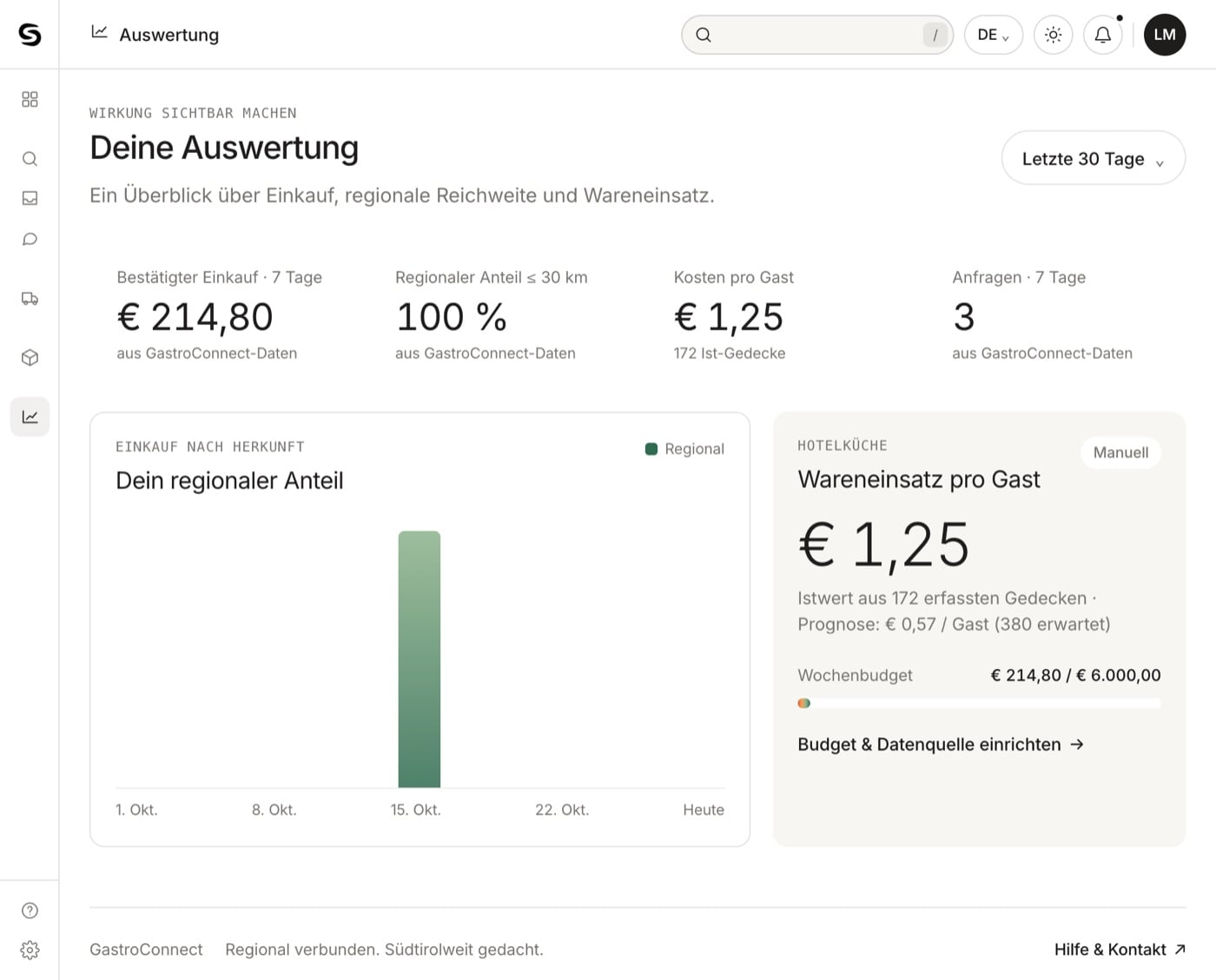Open the DE language dropdown
The width and height of the screenshot is (1216, 980).
tap(993, 35)
